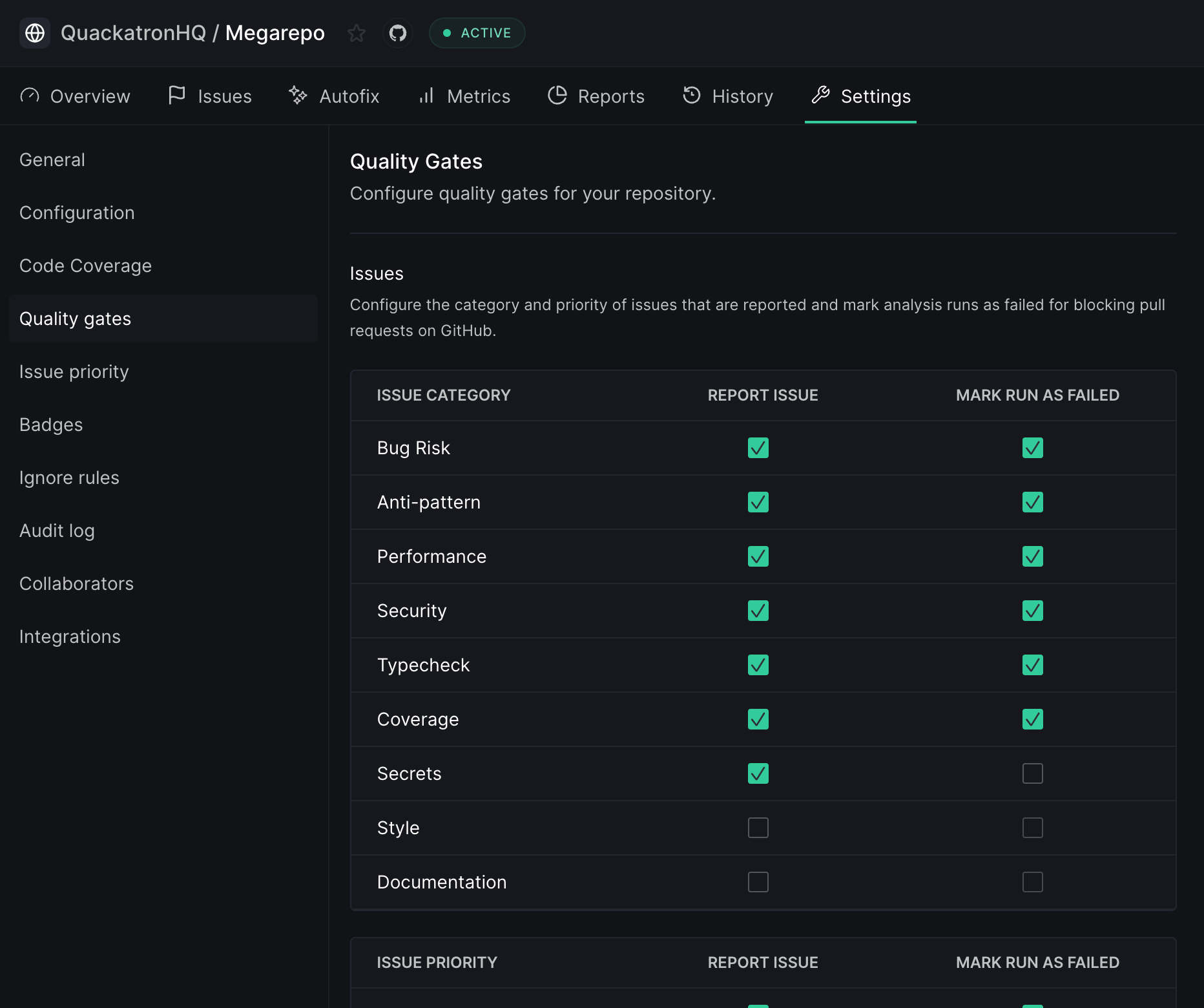Screen dimensions: 1204x1008
Task: Click the History clock icon
Action: [x=691, y=96]
